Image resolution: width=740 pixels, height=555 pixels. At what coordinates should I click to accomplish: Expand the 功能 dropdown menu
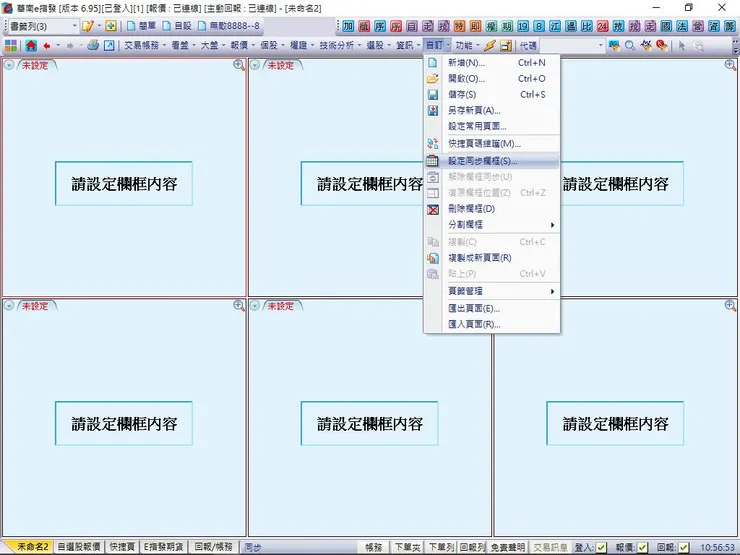point(467,46)
